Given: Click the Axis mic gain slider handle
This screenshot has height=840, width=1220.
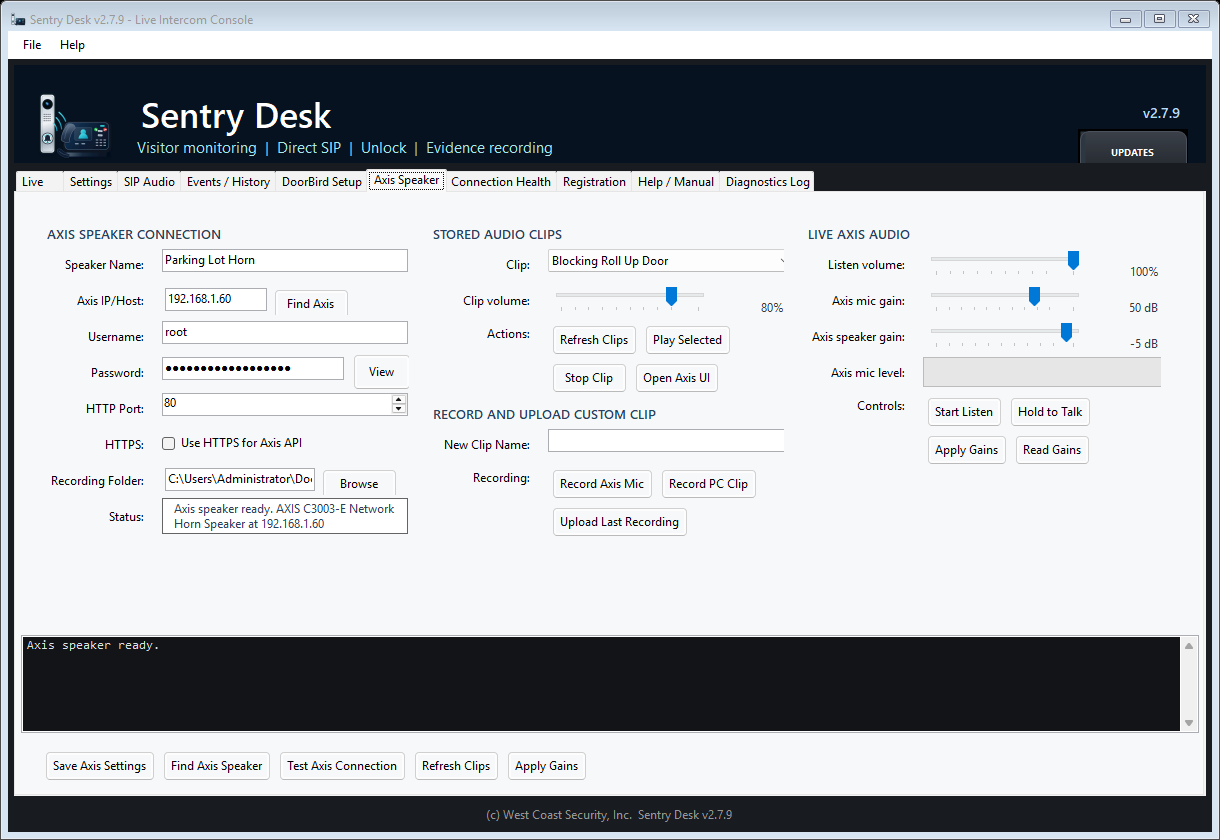Looking at the screenshot, I should point(1034,296).
